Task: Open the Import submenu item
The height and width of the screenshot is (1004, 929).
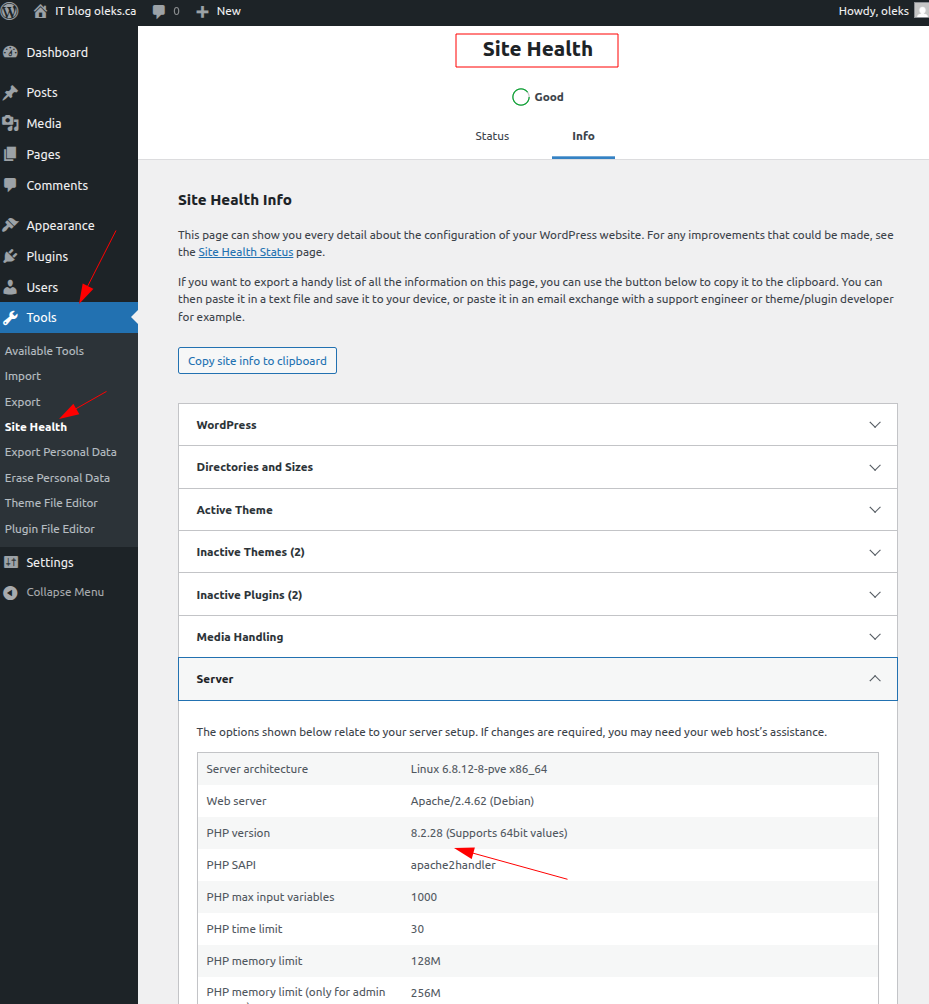Action: point(22,376)
